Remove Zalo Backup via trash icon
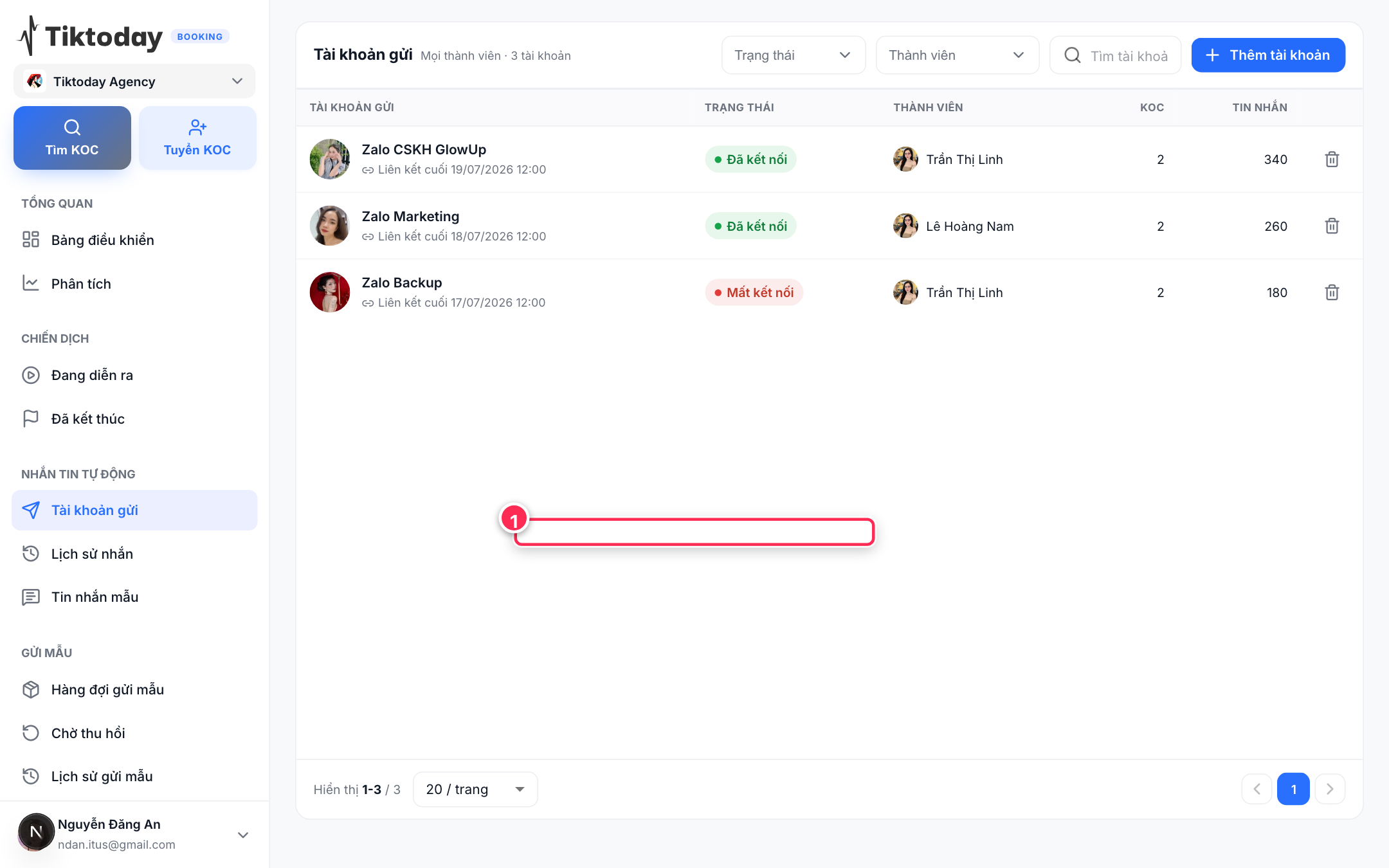The height and width of the screenshot is (868, 1389). point(1332,293)
